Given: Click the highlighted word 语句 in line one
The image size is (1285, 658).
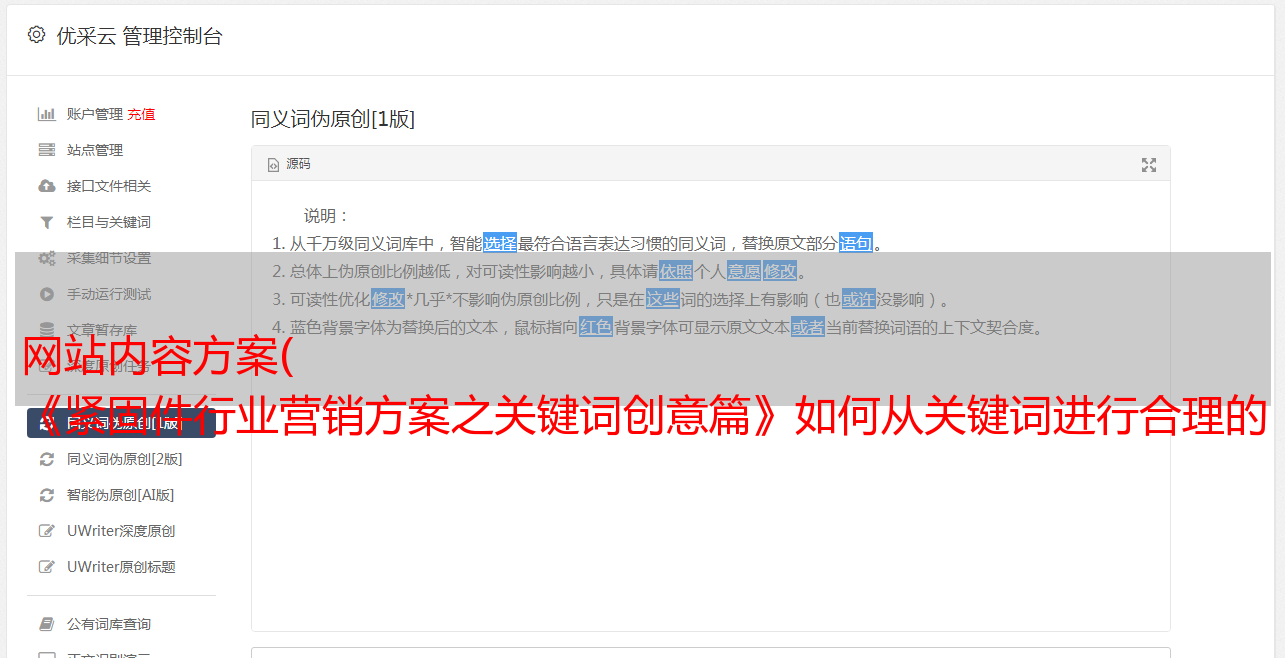Looking at the screenshot, I should click(856, 243).
